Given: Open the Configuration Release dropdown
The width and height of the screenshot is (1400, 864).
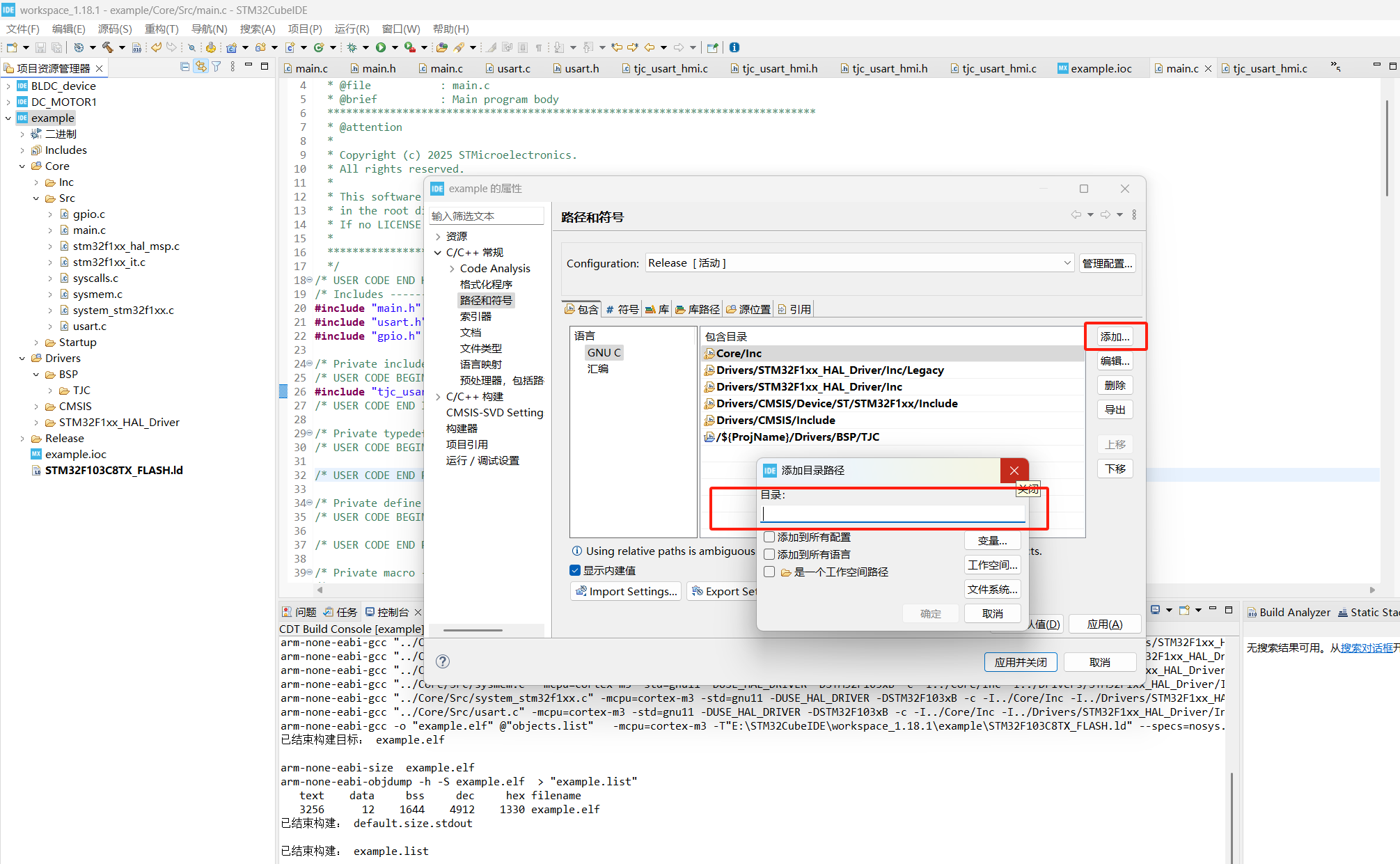Looking at the screenshot, I should tap(1067, 263).
